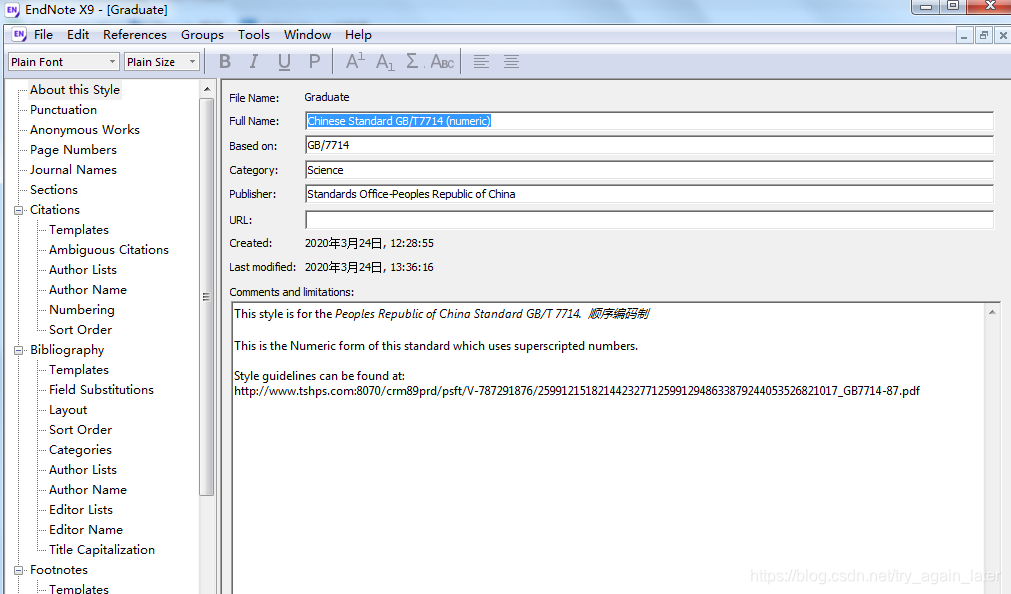Collapse the Citations tree node
This screenshot has height=594, width=1011.
[19, 210]
